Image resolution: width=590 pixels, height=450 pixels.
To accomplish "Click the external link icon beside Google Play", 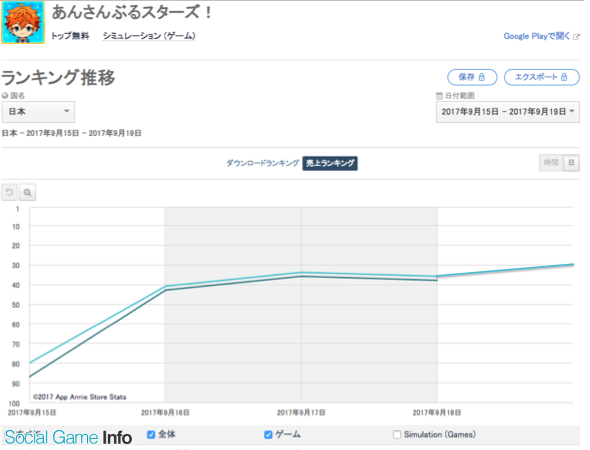I will click(576, 37).
